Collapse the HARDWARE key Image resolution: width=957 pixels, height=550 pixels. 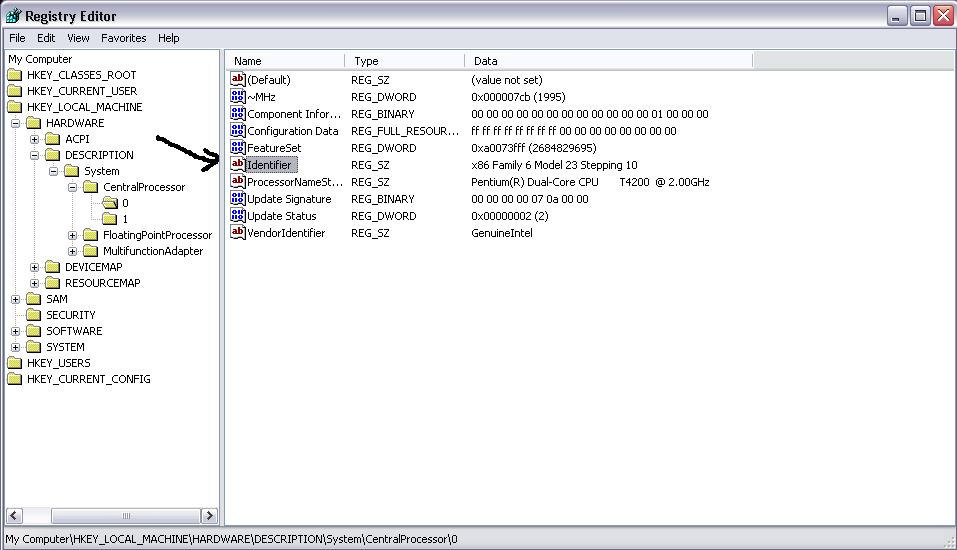pos(16,123)
